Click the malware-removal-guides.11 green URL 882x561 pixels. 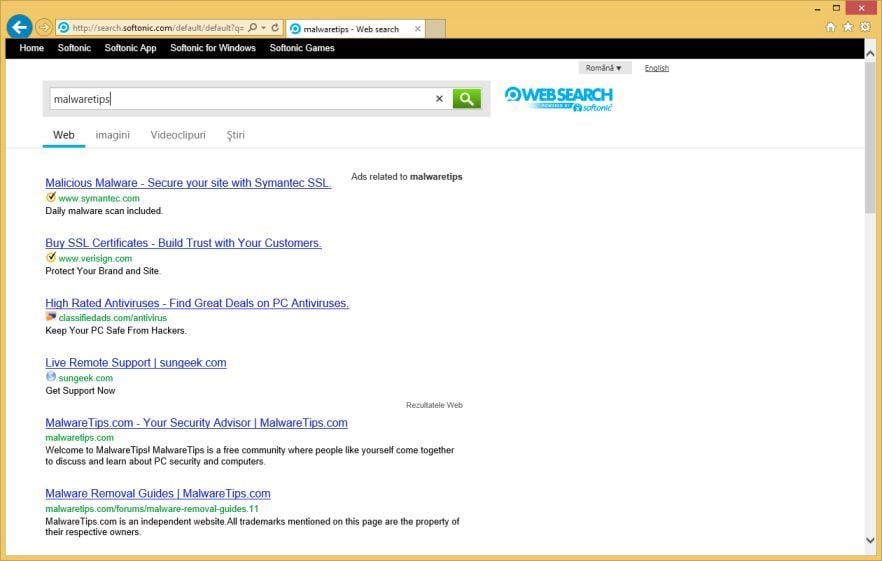(x=152, y=509)
